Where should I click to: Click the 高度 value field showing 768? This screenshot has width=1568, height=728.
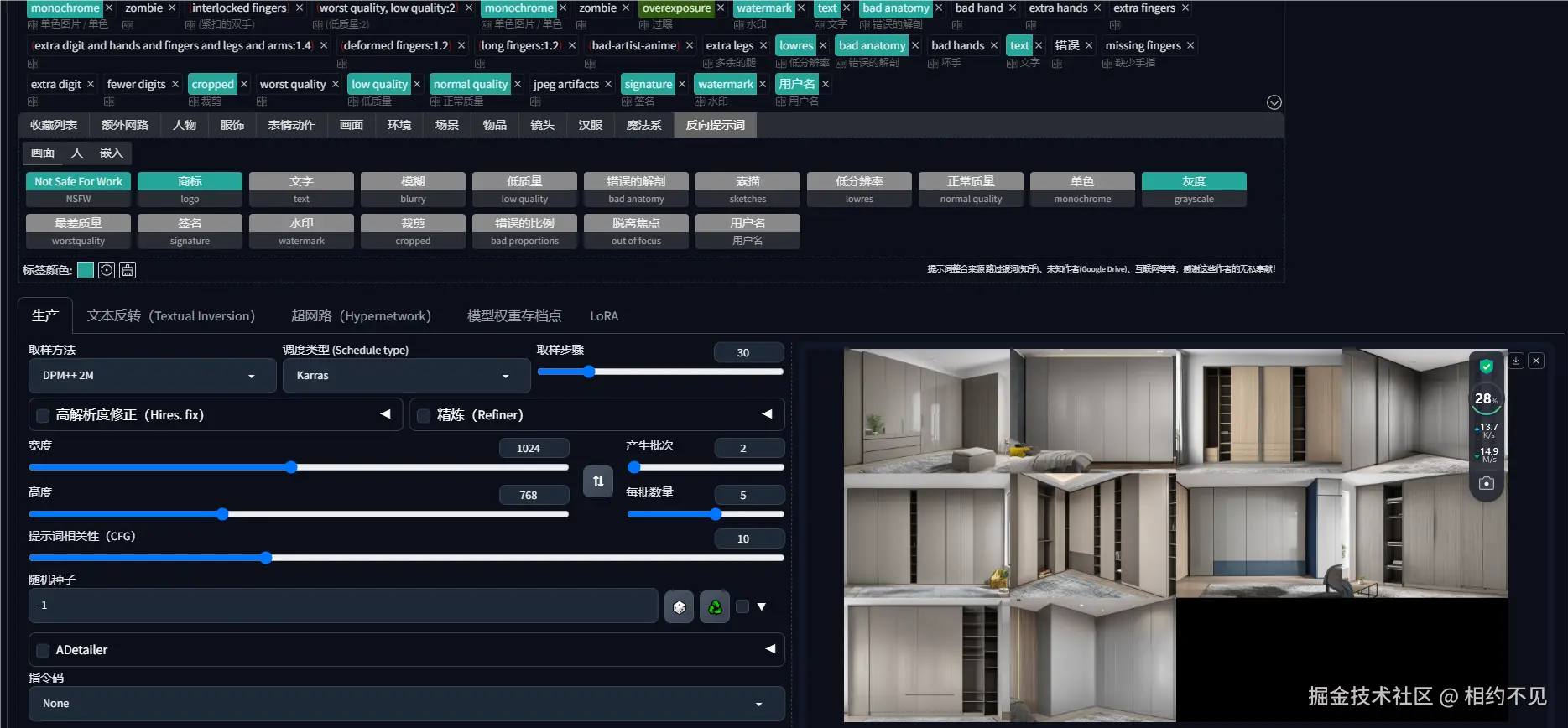(x=534, y=496)
